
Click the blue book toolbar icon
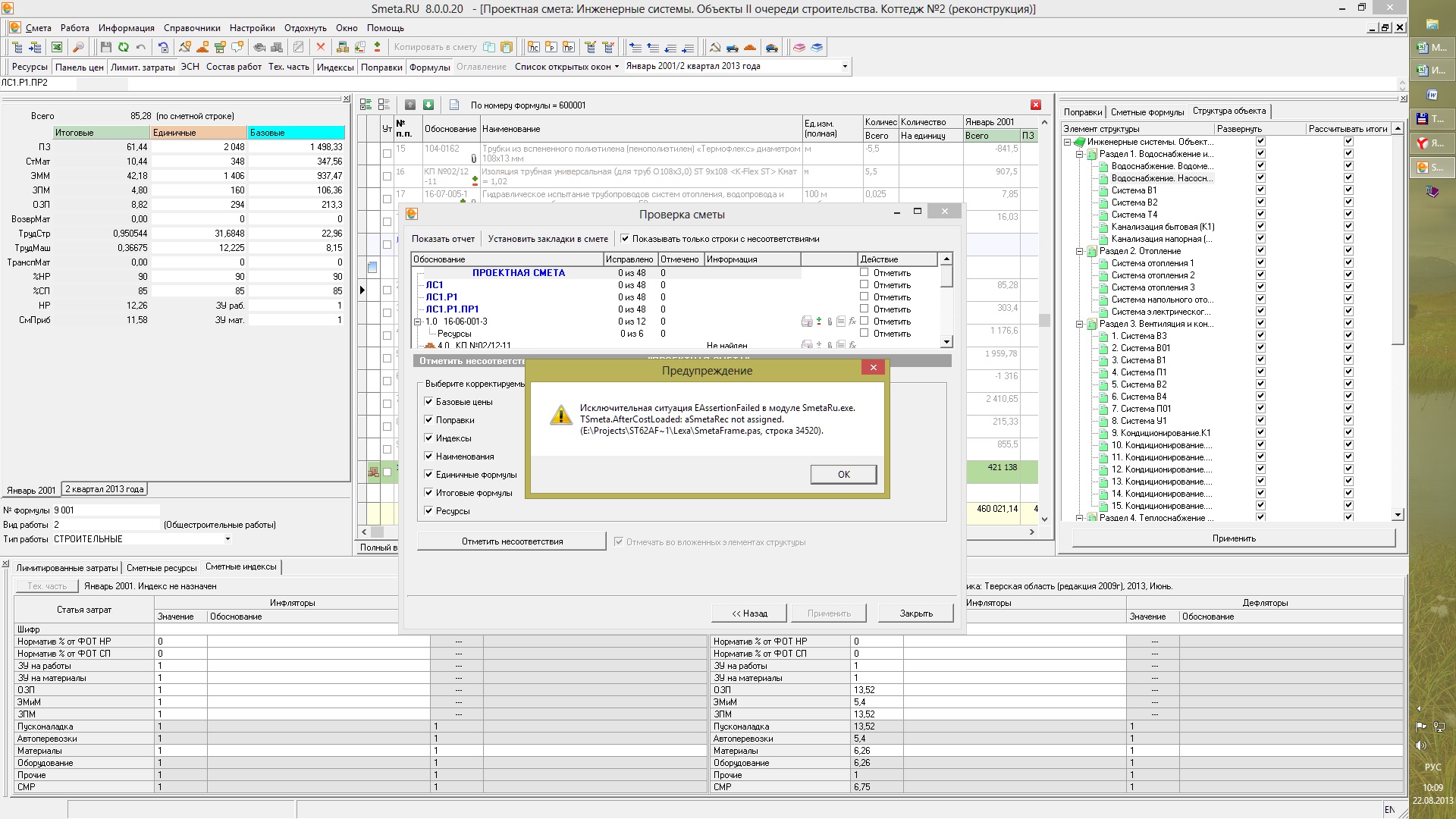click(x=817, y=47)
